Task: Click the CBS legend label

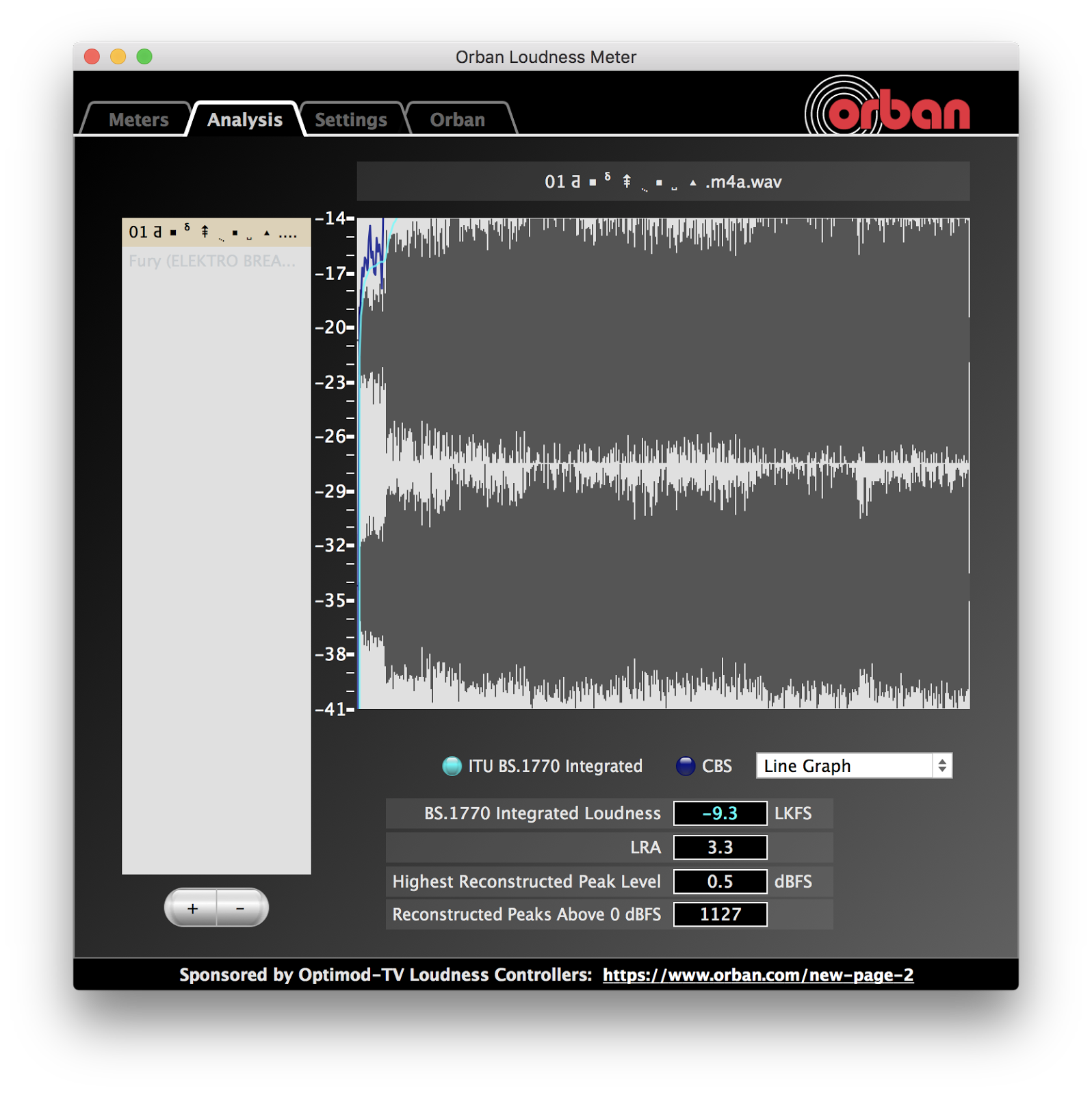Action: [717, 766]
